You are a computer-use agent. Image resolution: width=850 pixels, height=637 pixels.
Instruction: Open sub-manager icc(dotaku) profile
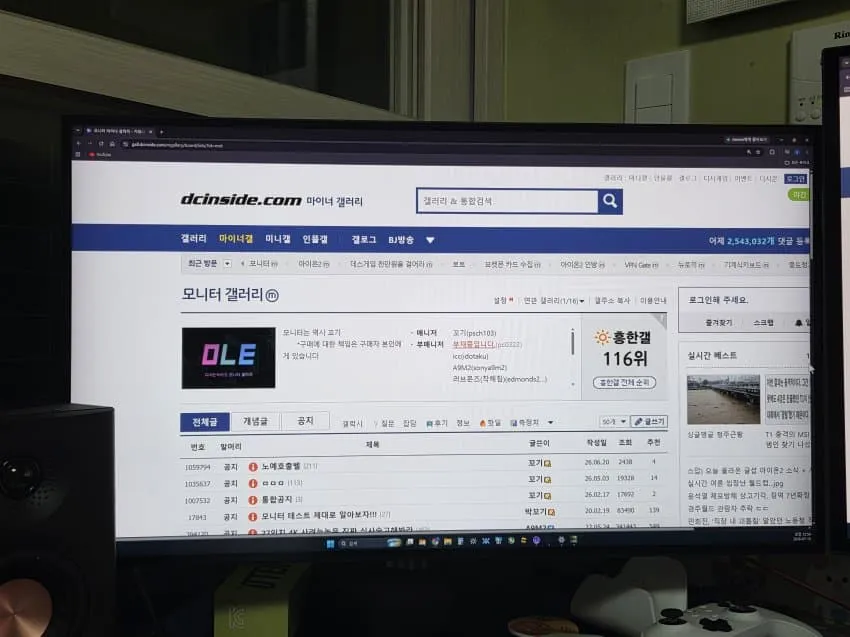(x=471, y=356)
